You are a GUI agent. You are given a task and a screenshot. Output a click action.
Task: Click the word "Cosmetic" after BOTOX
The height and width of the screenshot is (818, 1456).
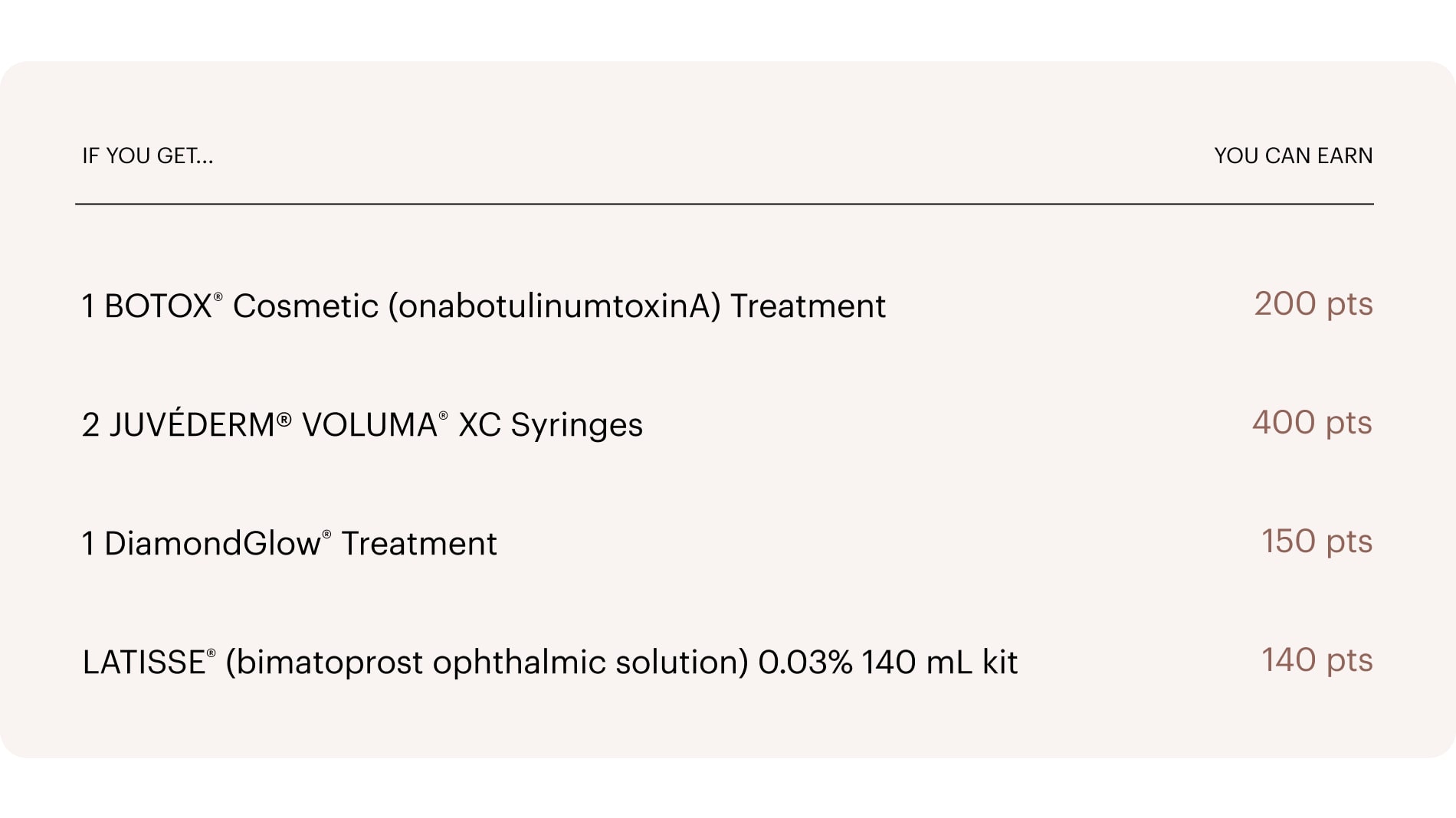[305, 306]
